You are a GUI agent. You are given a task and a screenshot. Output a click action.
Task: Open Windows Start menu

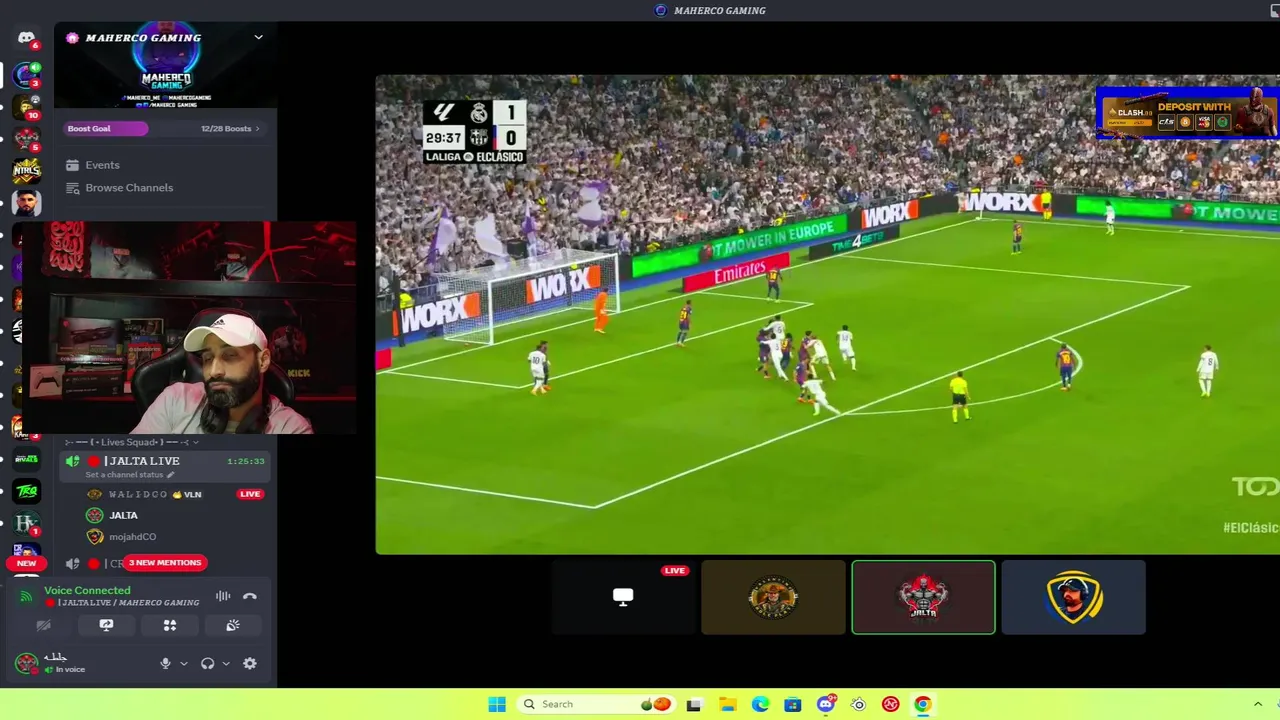496,704
